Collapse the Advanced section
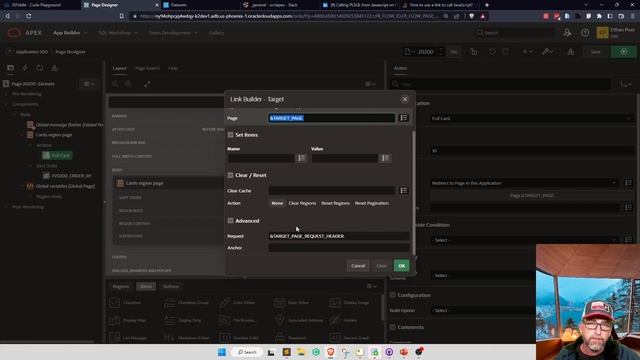640x360 pixels. pyautogui.click(x=231, y=221)
